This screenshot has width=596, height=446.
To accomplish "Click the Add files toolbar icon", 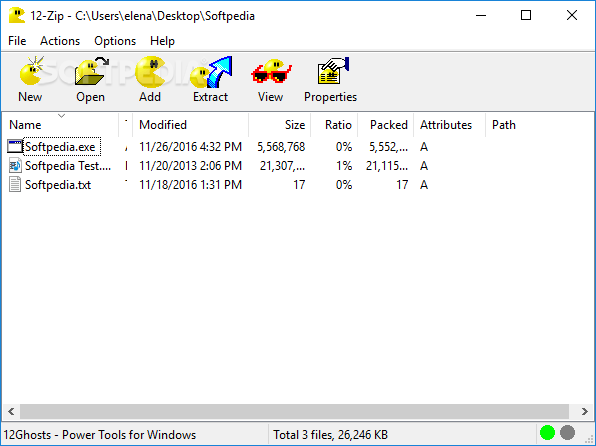I will (150, 71).
